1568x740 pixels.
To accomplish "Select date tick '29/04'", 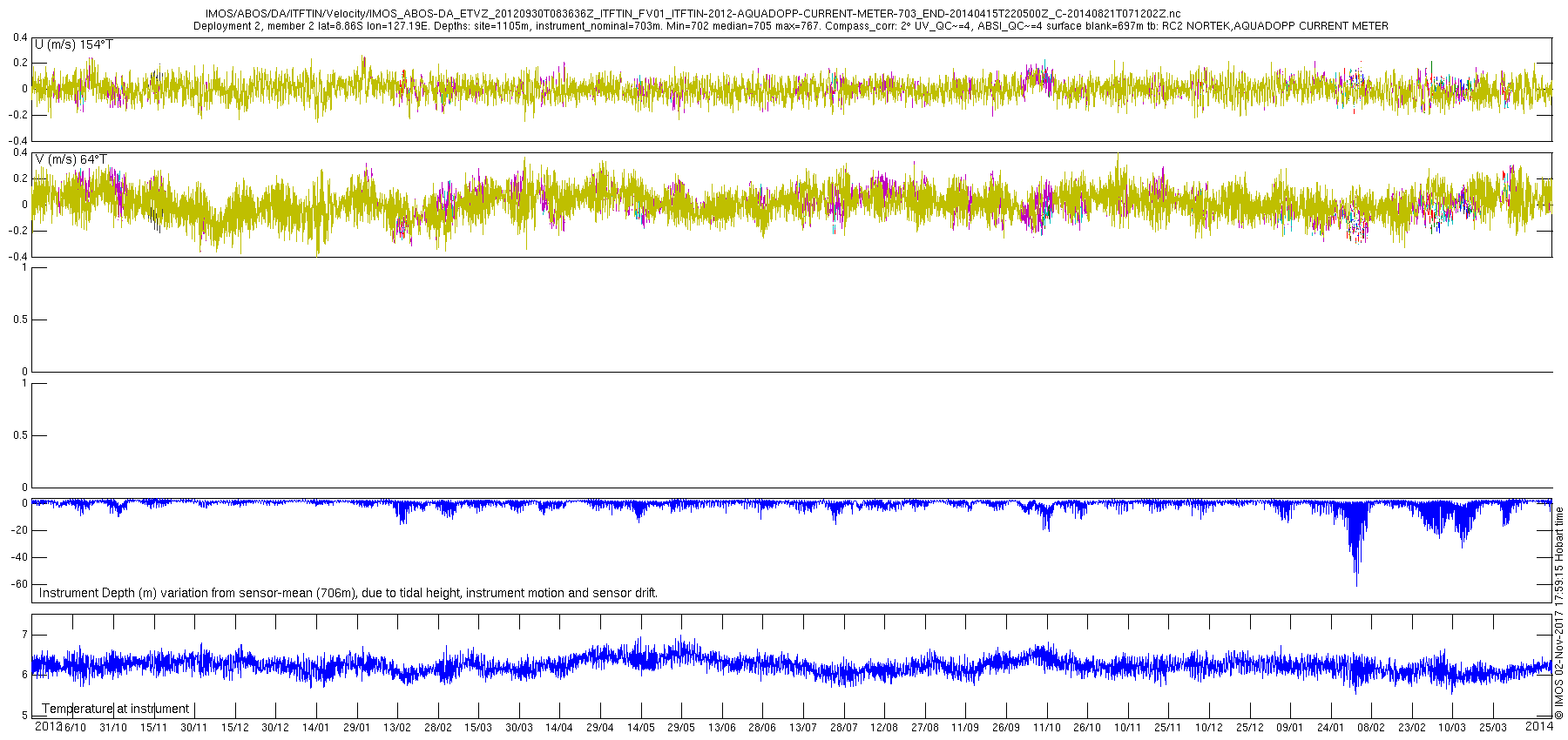I will [x=600, y=728].
